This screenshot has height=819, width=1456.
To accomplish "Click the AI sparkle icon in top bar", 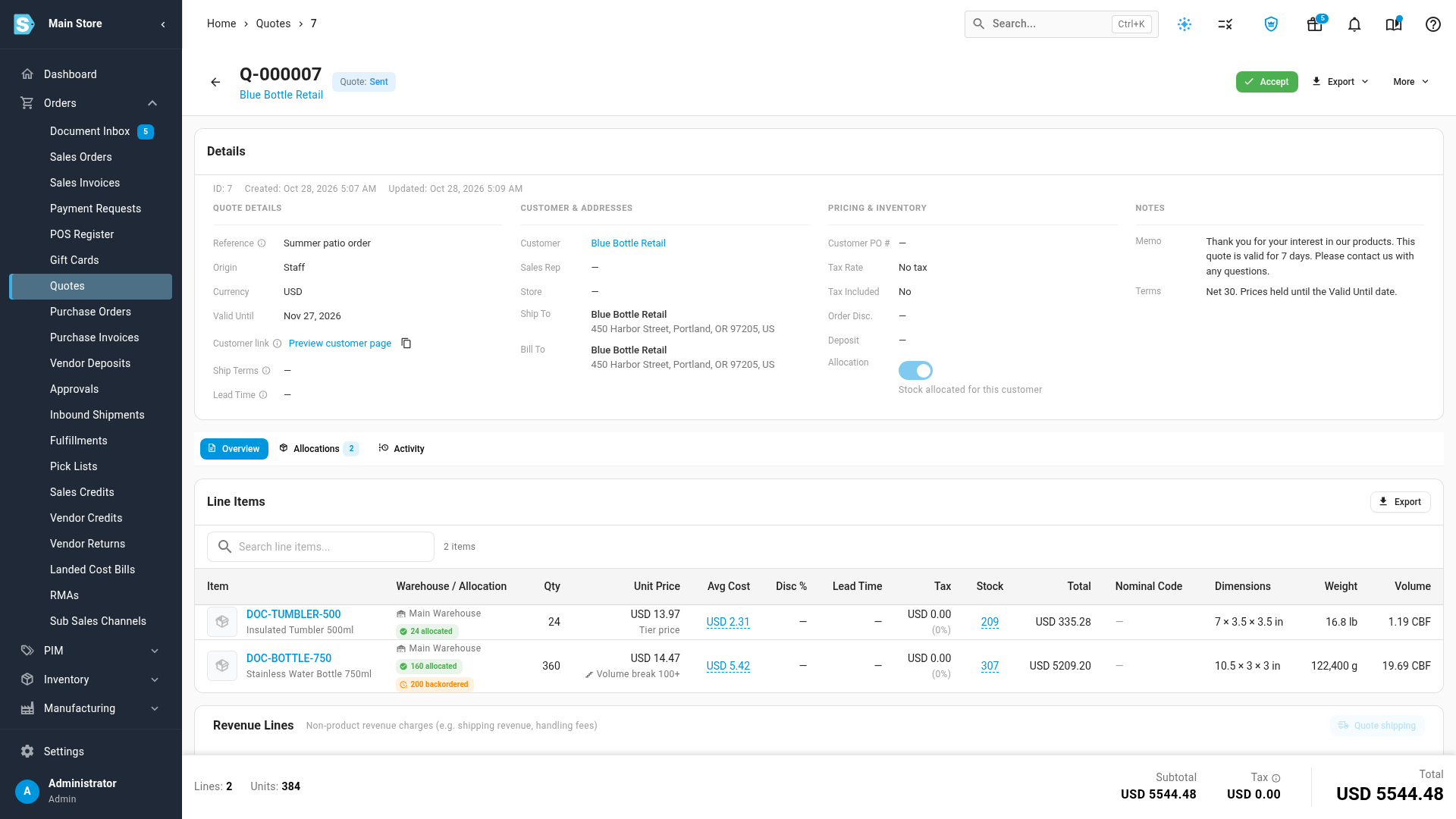I will click(1185, 24).
